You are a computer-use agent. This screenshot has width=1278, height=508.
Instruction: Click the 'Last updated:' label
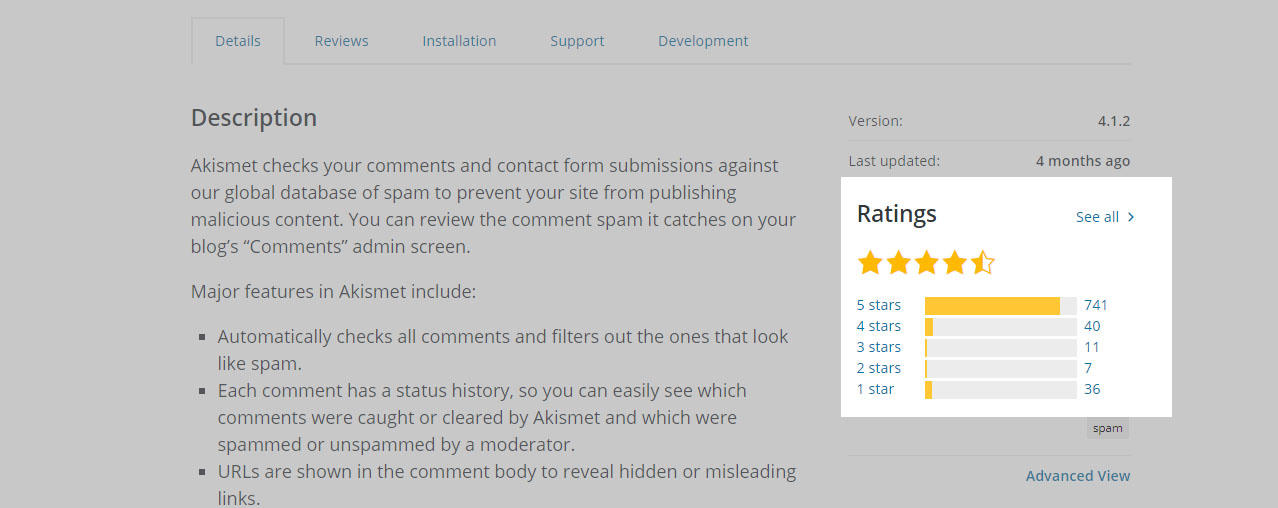[x=894, y=161]
